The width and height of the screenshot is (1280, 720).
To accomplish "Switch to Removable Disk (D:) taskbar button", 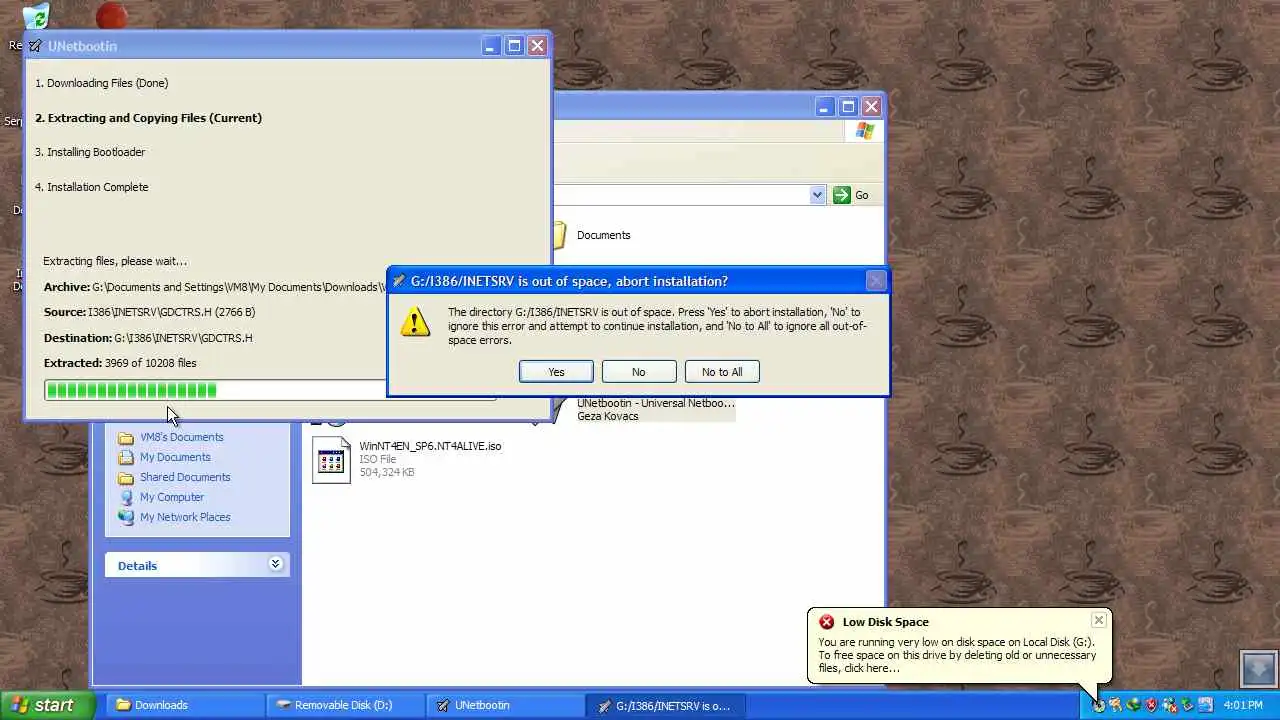I will [x=346, y=705].
